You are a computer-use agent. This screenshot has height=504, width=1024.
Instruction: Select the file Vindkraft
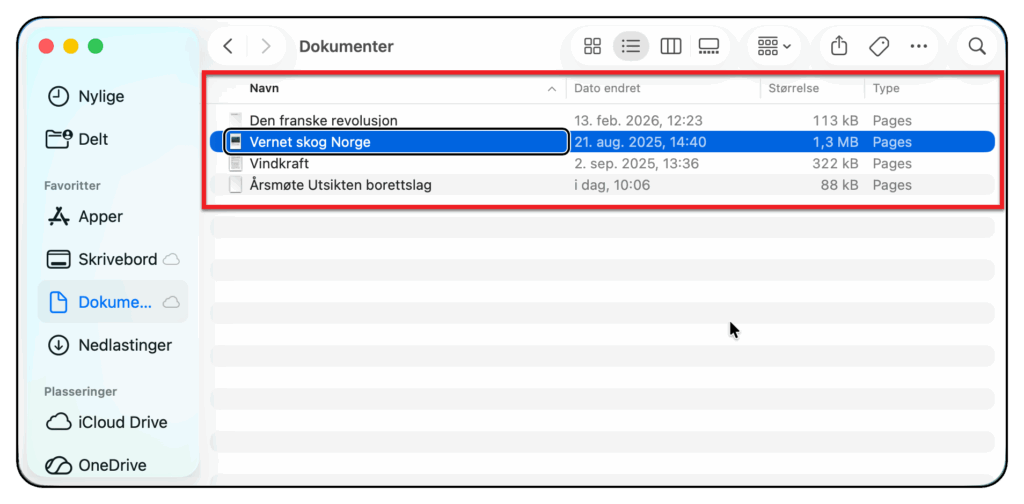[601, 163]
